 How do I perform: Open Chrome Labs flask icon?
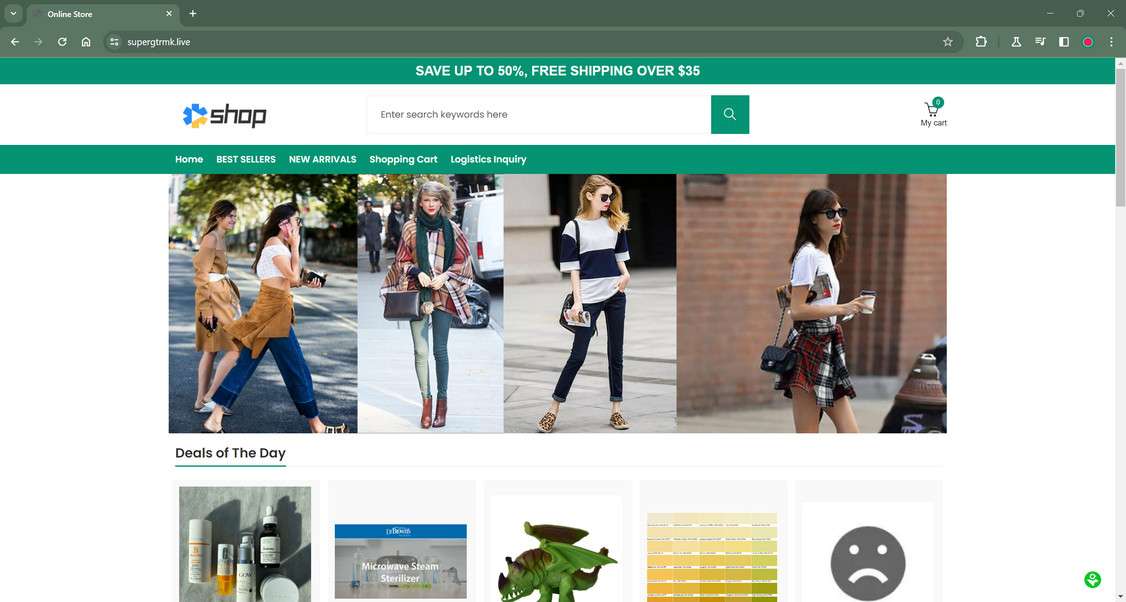[1015, 42]
